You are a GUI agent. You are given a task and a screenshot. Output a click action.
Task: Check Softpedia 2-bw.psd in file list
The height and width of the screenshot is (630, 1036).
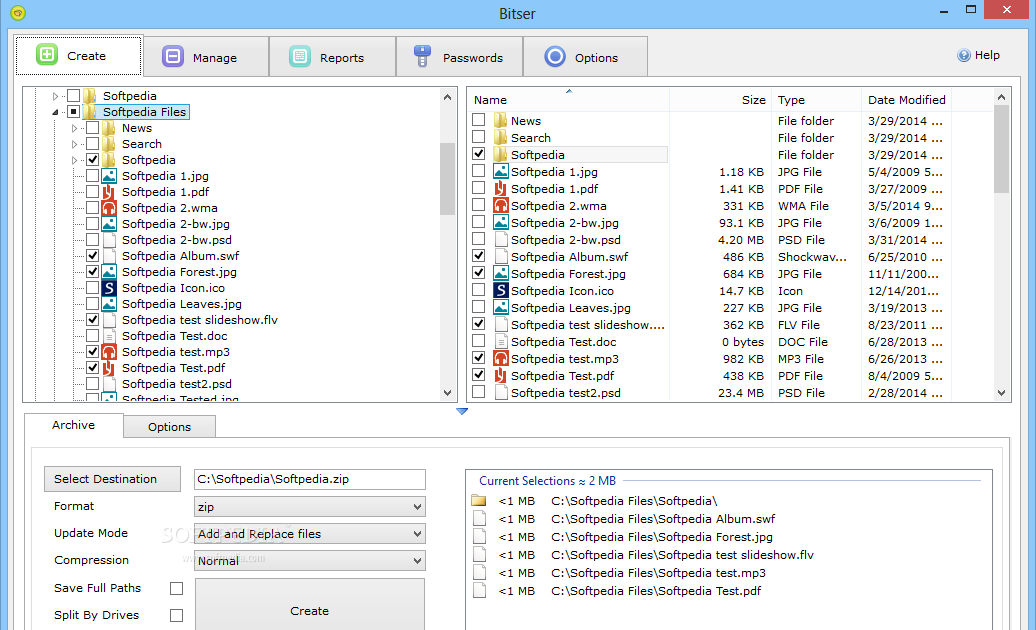478,239
